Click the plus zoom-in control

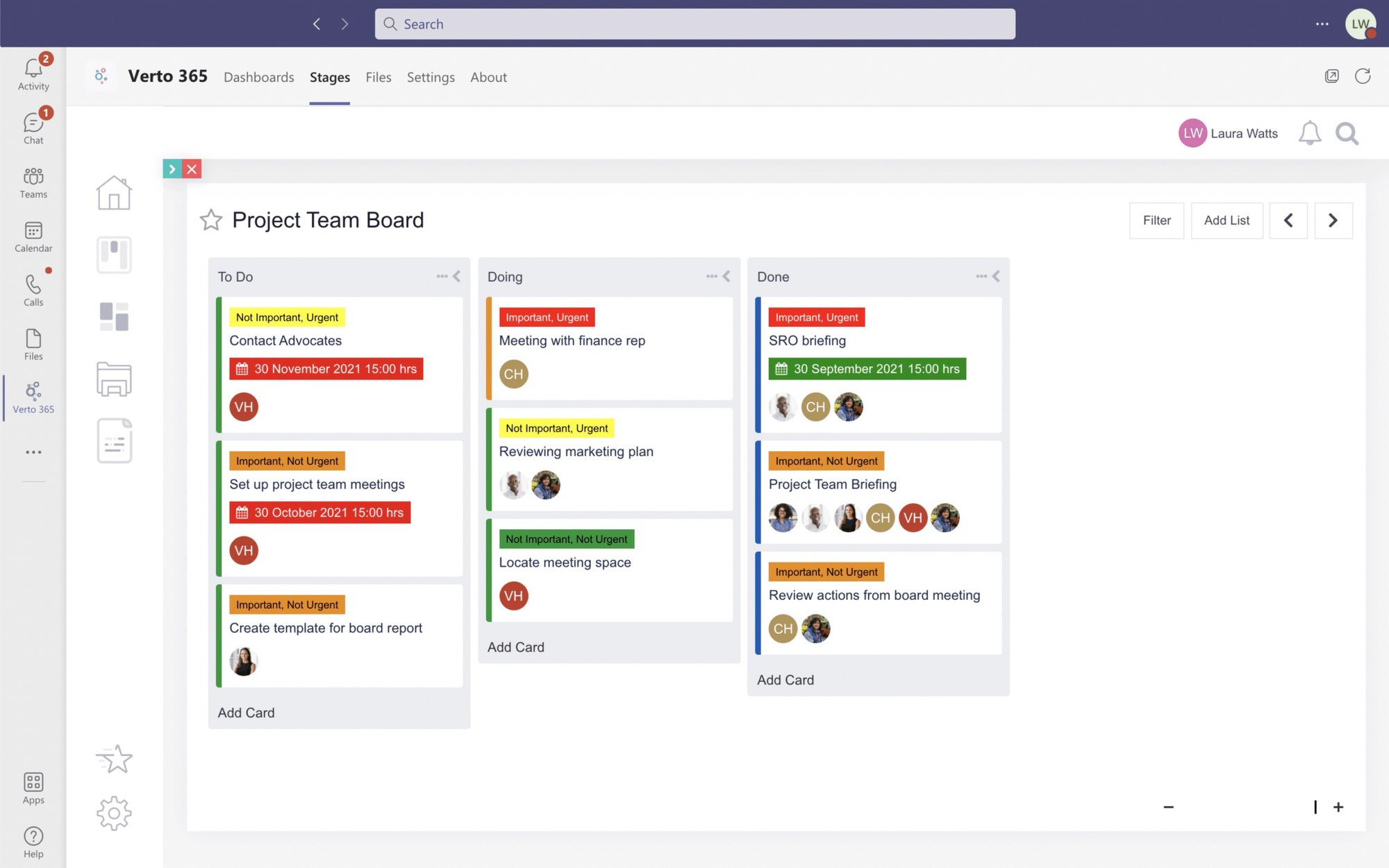[1338, 807]
